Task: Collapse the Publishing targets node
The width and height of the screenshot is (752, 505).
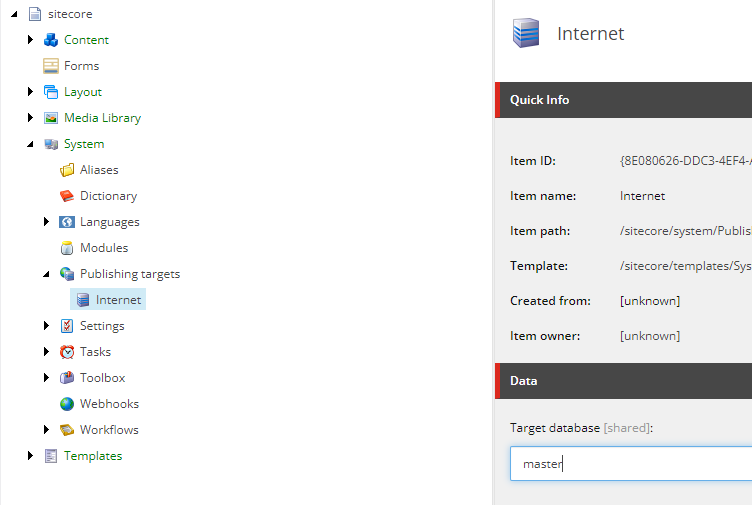Action: click(46, 274)
